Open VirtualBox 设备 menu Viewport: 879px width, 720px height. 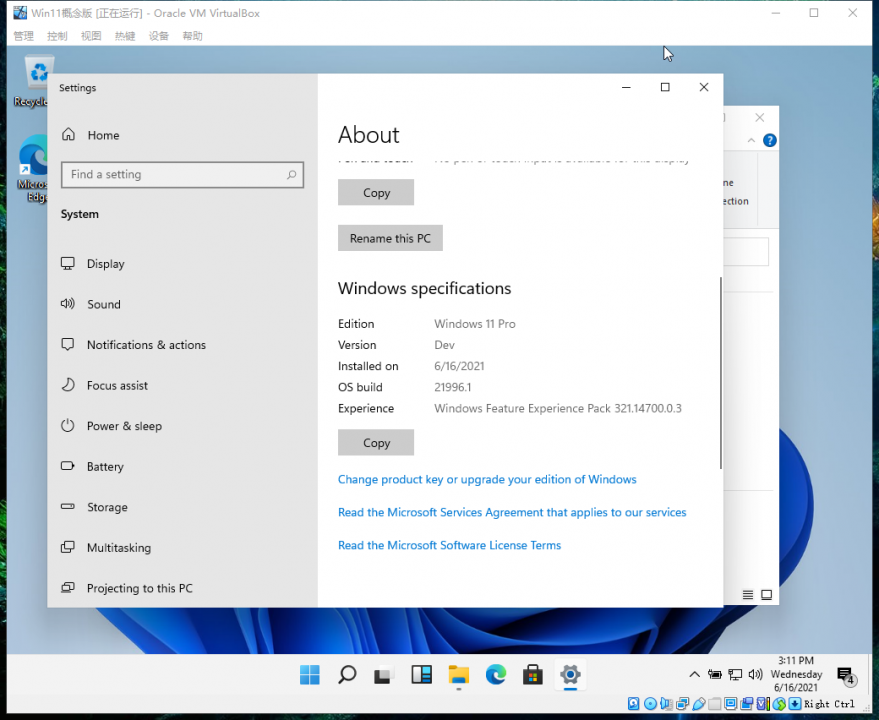tap(159, 36)
